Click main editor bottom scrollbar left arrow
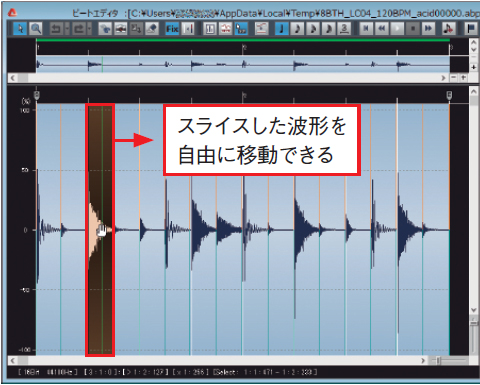 (13, 360)
